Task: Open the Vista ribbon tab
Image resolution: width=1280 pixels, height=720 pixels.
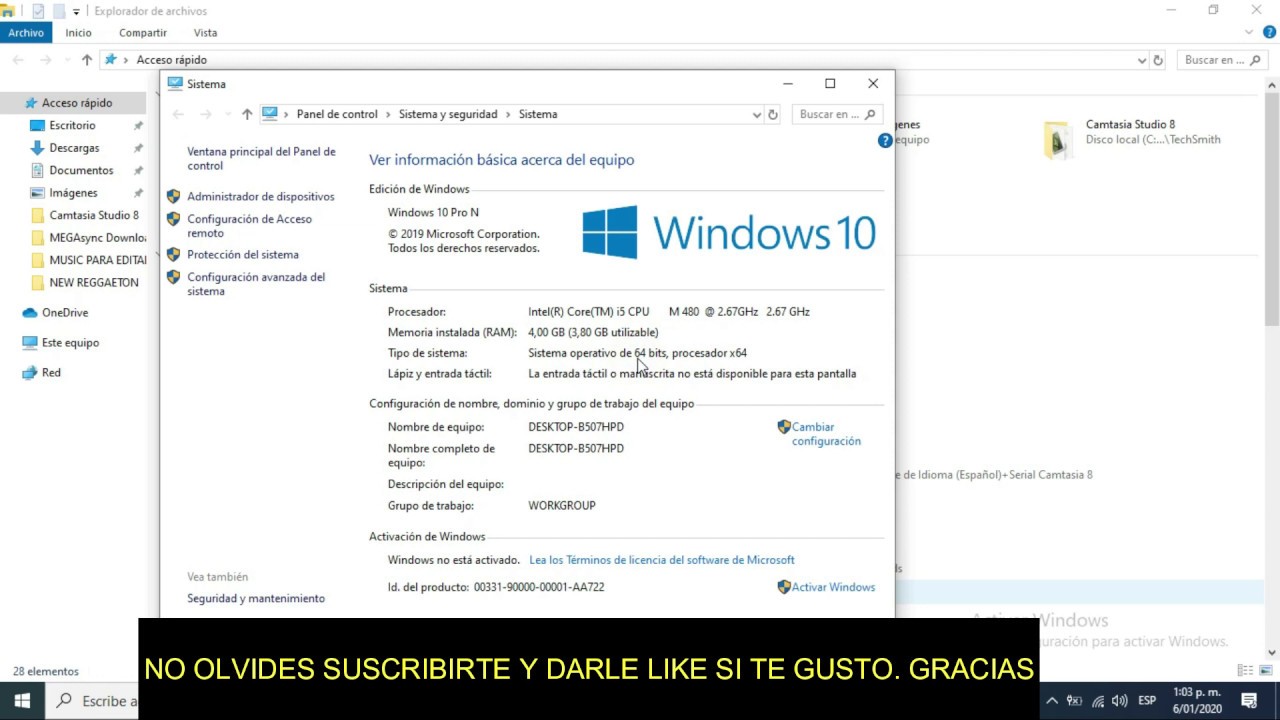Action: pyautogui.click(x=205, y=33)
